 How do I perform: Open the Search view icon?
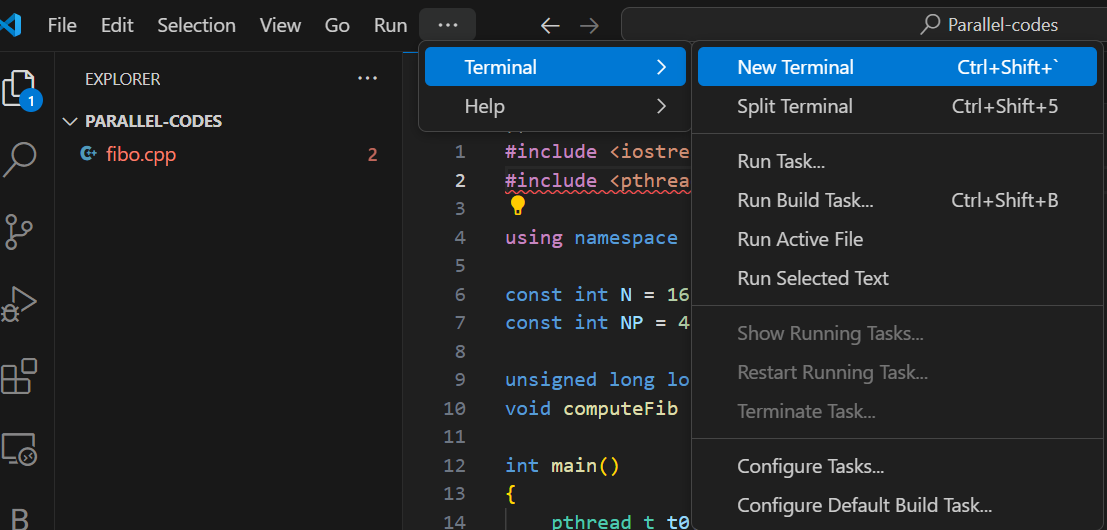pyautogui.click(x=20, y=159)
